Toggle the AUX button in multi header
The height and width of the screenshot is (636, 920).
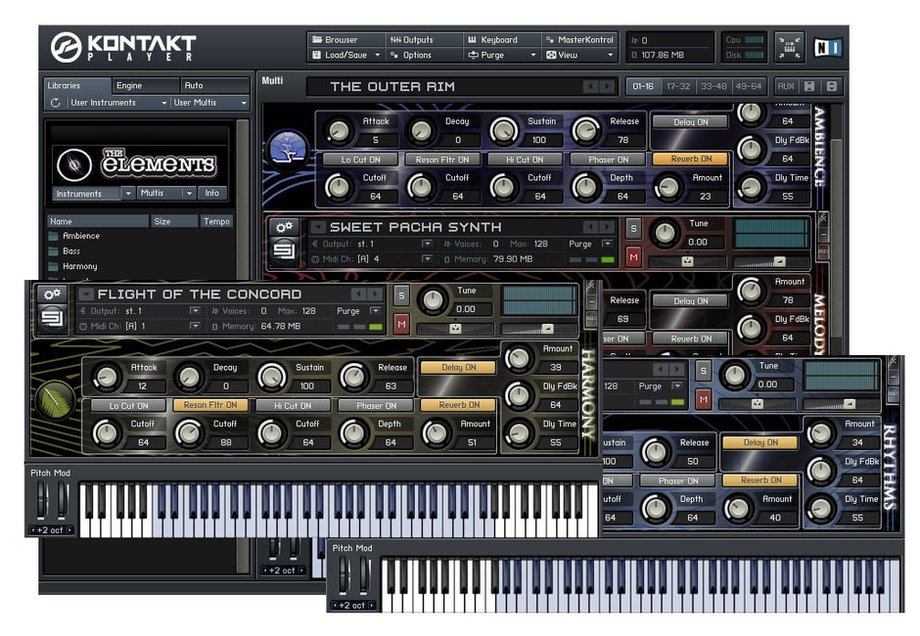pos(786,86)
